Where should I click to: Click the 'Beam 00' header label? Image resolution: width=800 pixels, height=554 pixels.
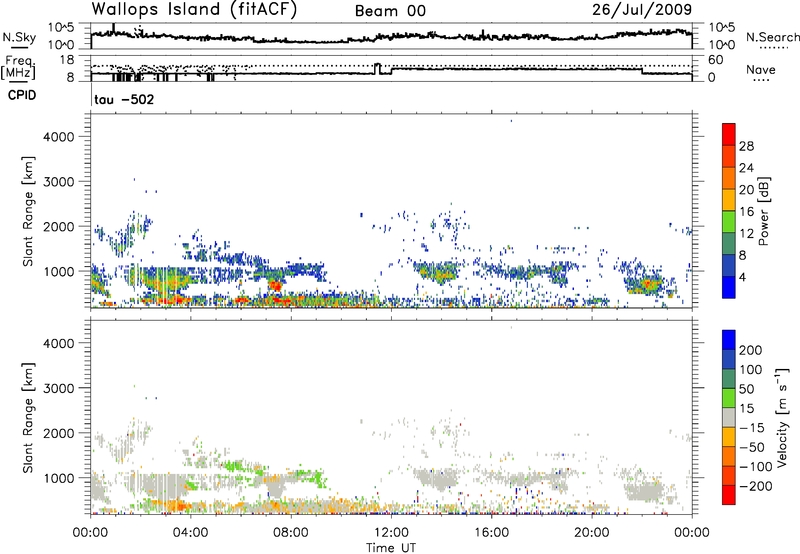(390, 11)
